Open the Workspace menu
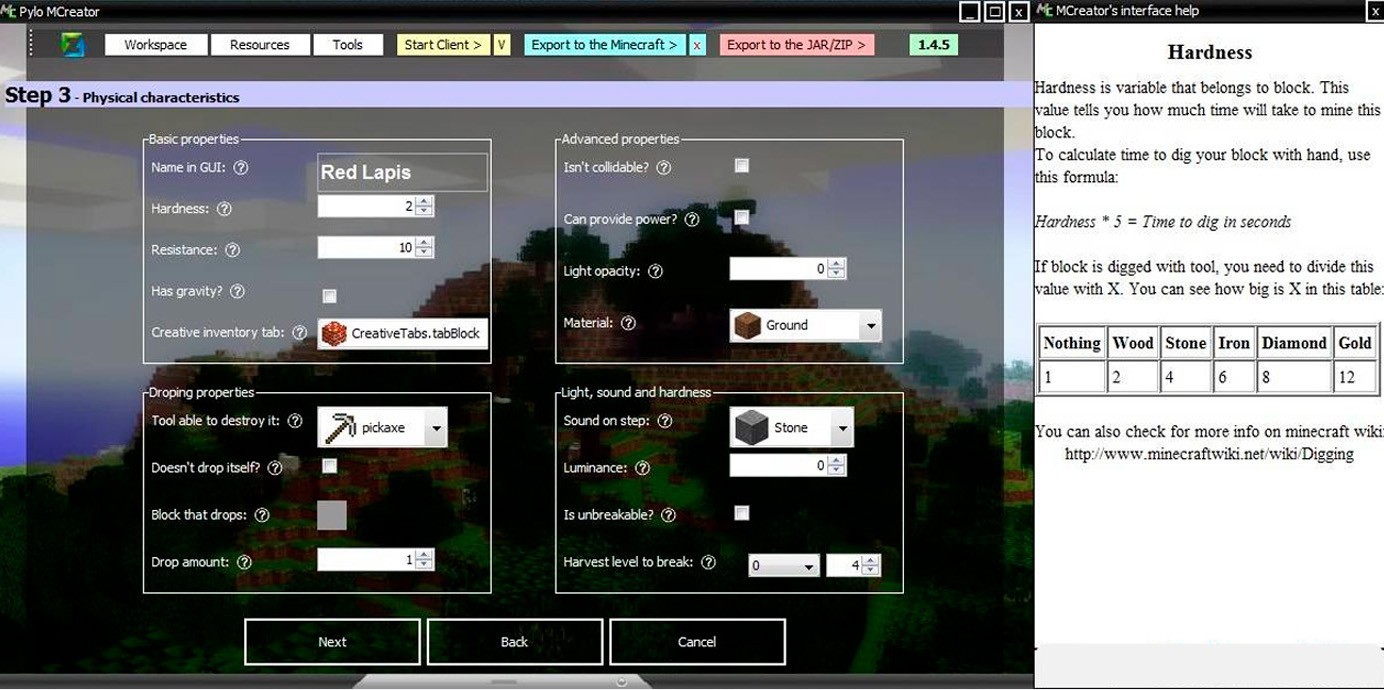1384x690 pixels. coord(155,44)
